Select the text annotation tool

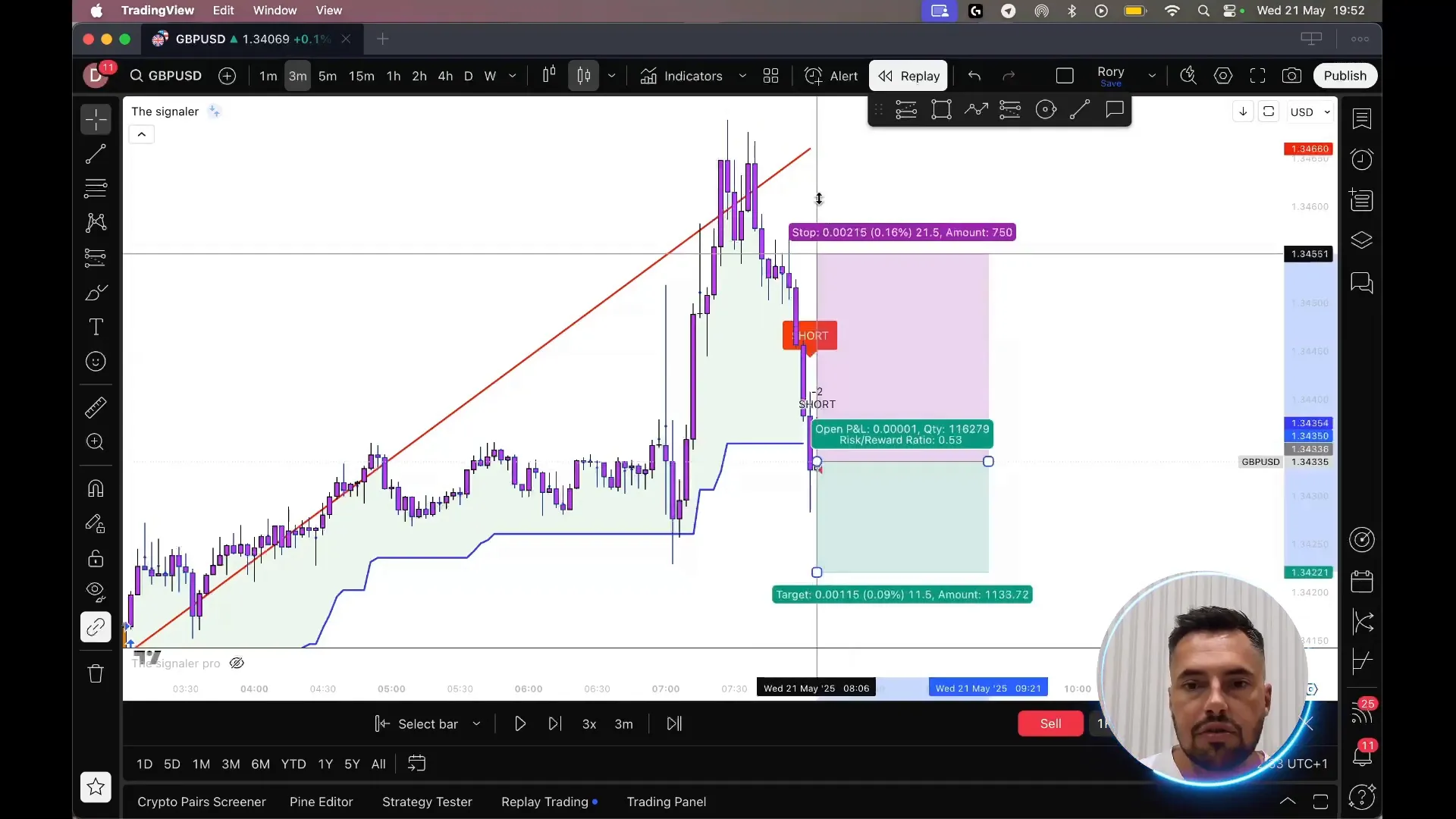pos(96,327)
